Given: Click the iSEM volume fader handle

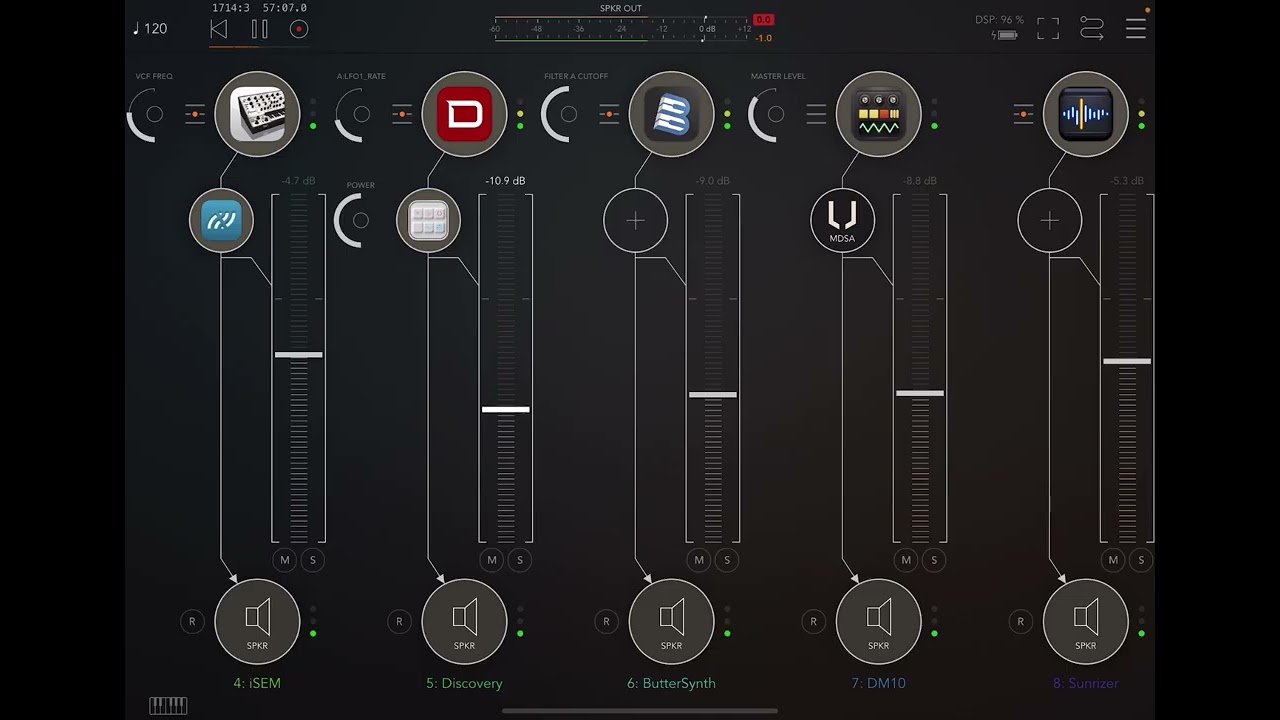Looking at the screenshot, I should click(299, 355).
